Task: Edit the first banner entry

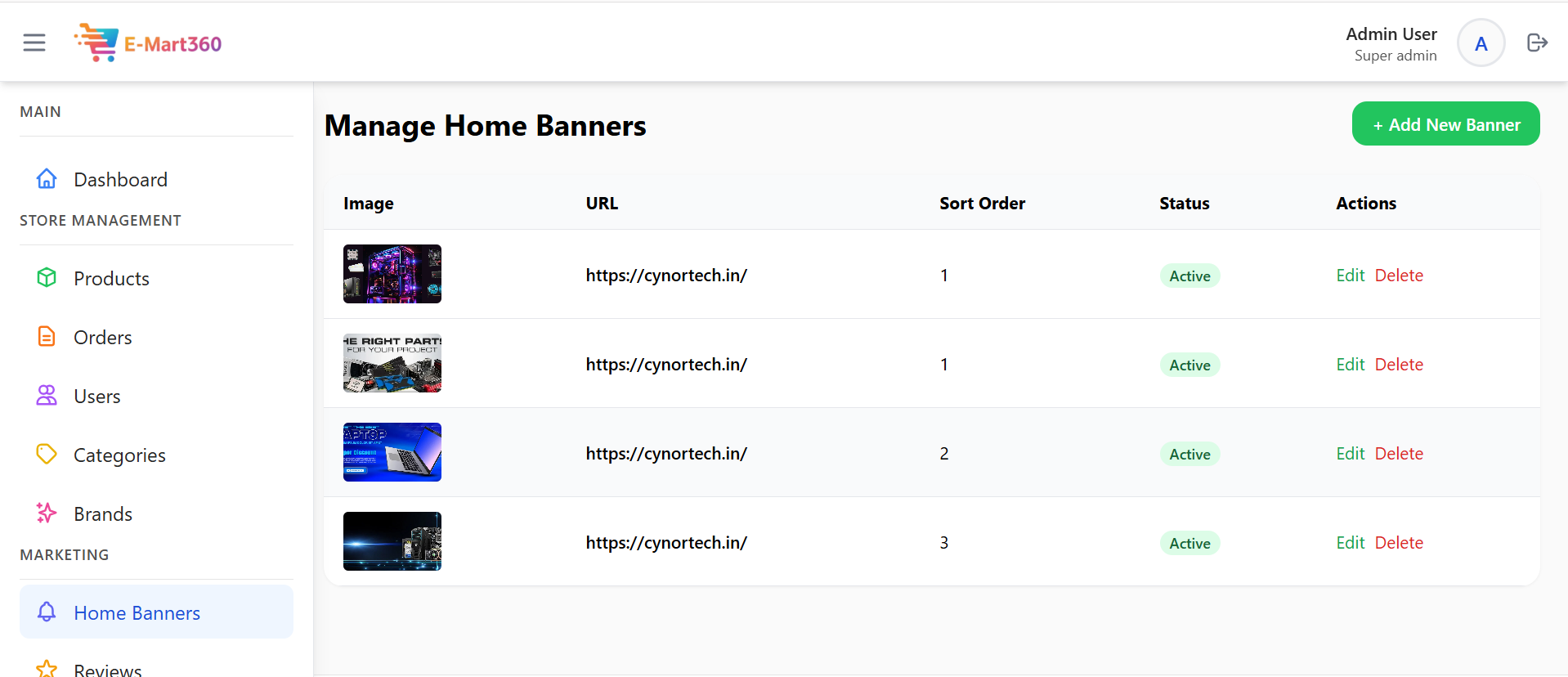Action: [1350, 275]
